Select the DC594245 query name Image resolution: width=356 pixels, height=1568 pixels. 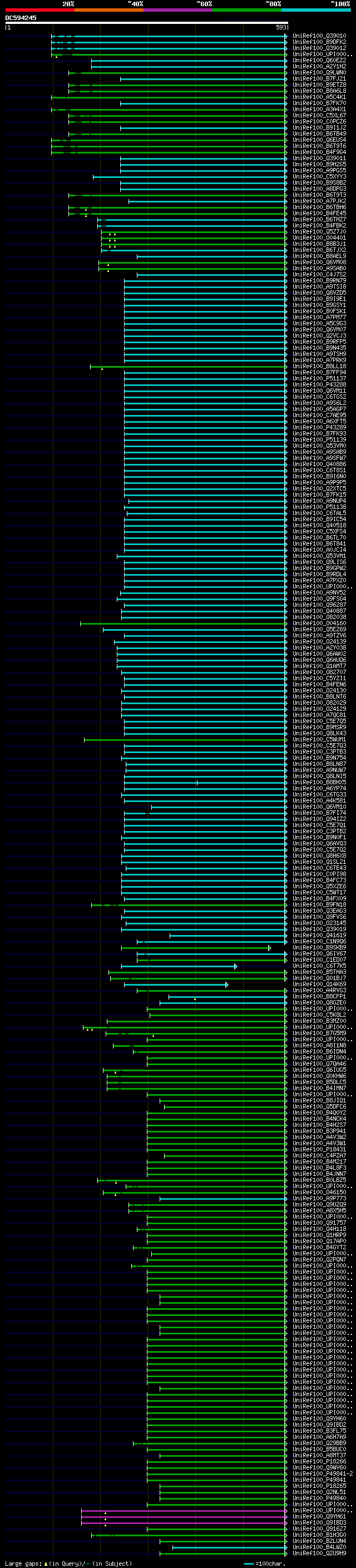[x=21, y=18]
